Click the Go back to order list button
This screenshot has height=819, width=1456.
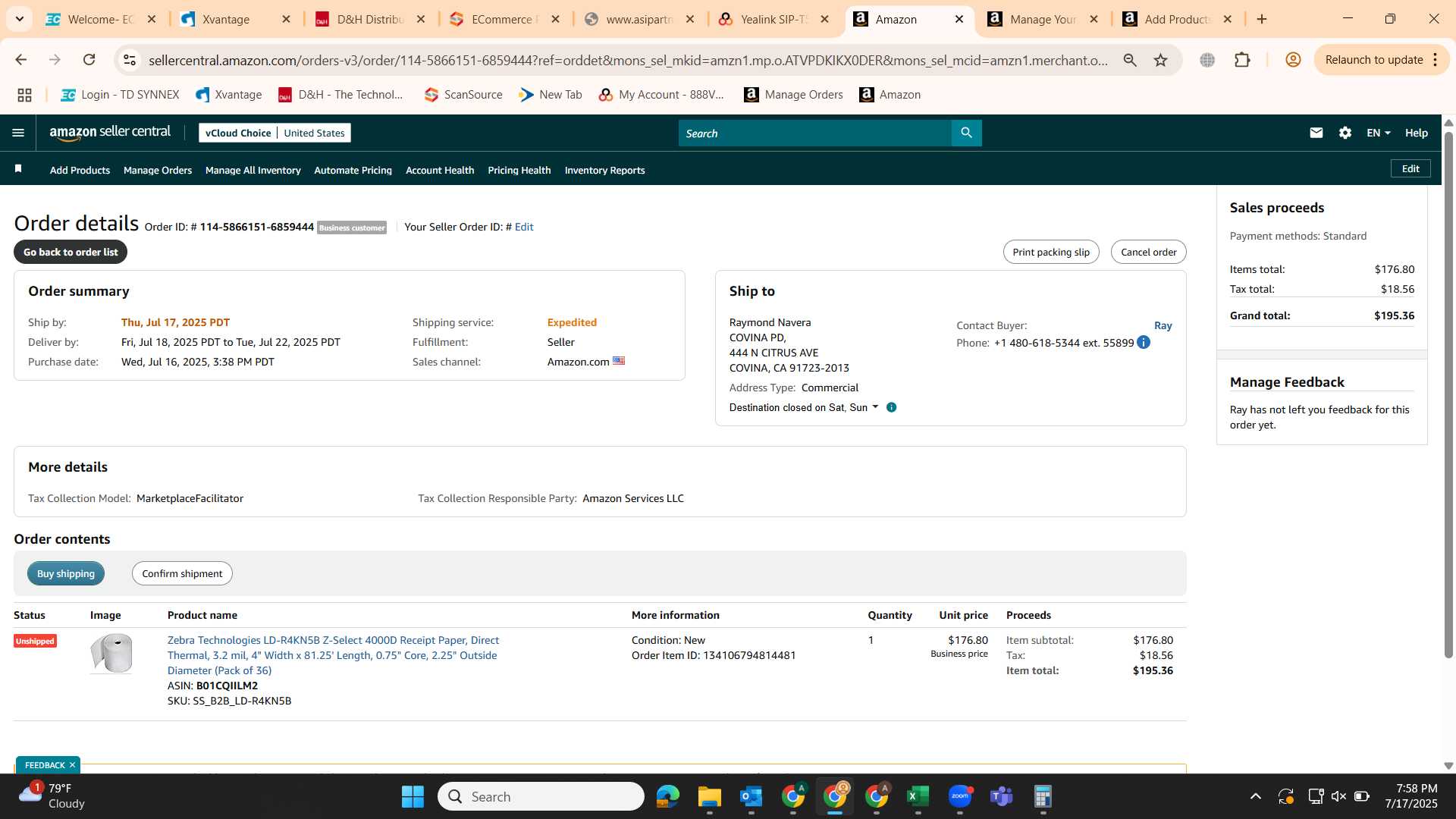pyautogui.click(x=71, y=252)
